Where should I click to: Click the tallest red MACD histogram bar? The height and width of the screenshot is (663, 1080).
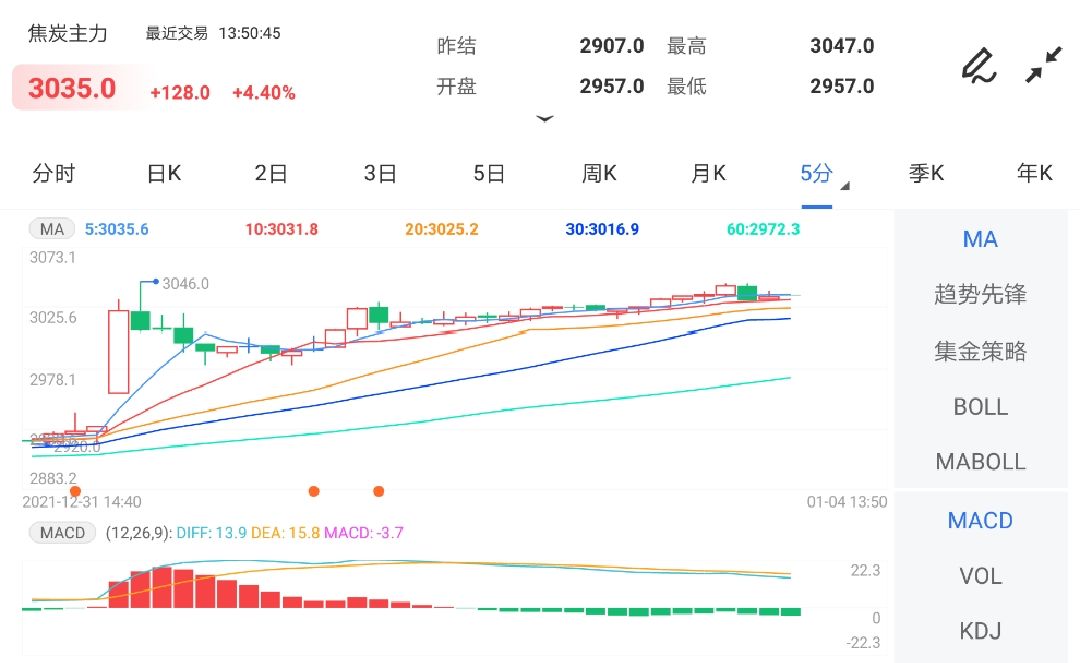coord(162,587)
